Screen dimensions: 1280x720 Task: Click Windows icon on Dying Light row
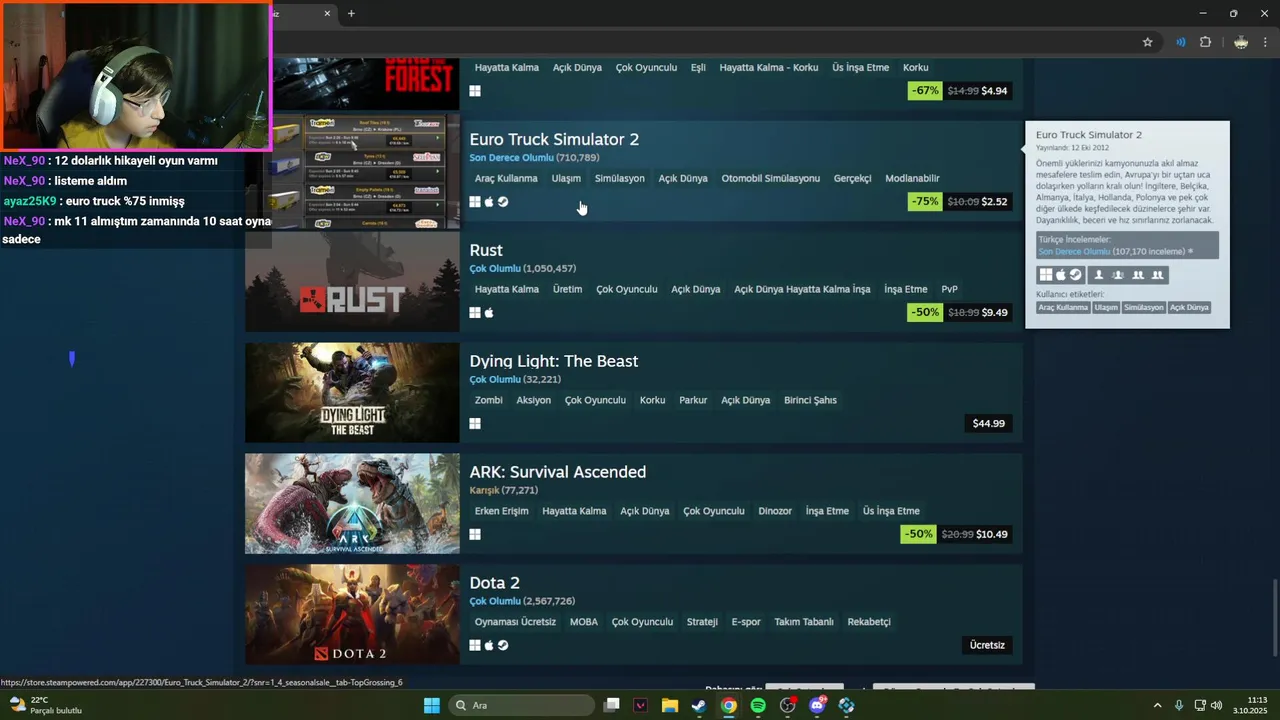click(x=475, y=424)
